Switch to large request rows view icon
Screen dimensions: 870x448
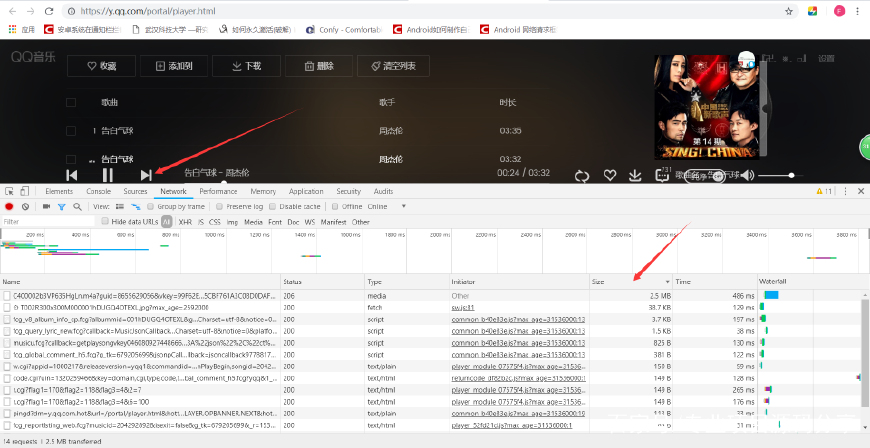coord(120,207)
